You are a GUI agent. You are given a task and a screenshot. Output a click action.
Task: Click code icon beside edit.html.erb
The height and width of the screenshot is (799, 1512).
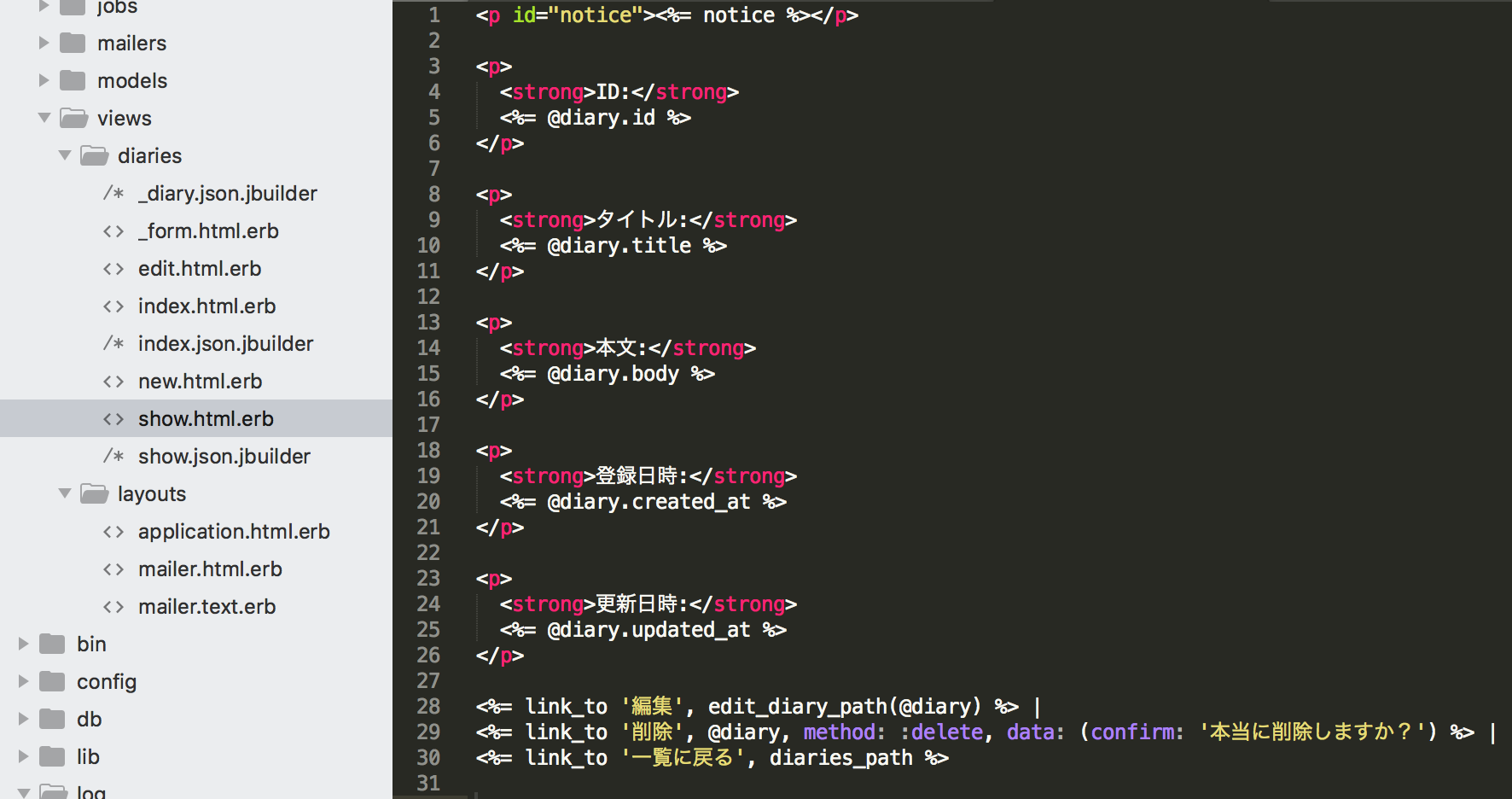tap(113, 268)
